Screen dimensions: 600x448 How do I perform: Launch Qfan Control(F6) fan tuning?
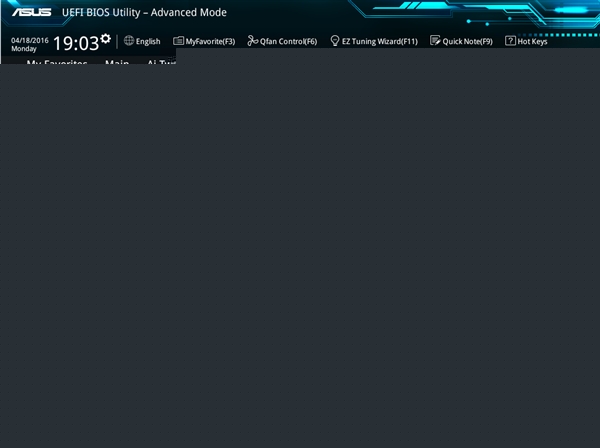(282, 41)
